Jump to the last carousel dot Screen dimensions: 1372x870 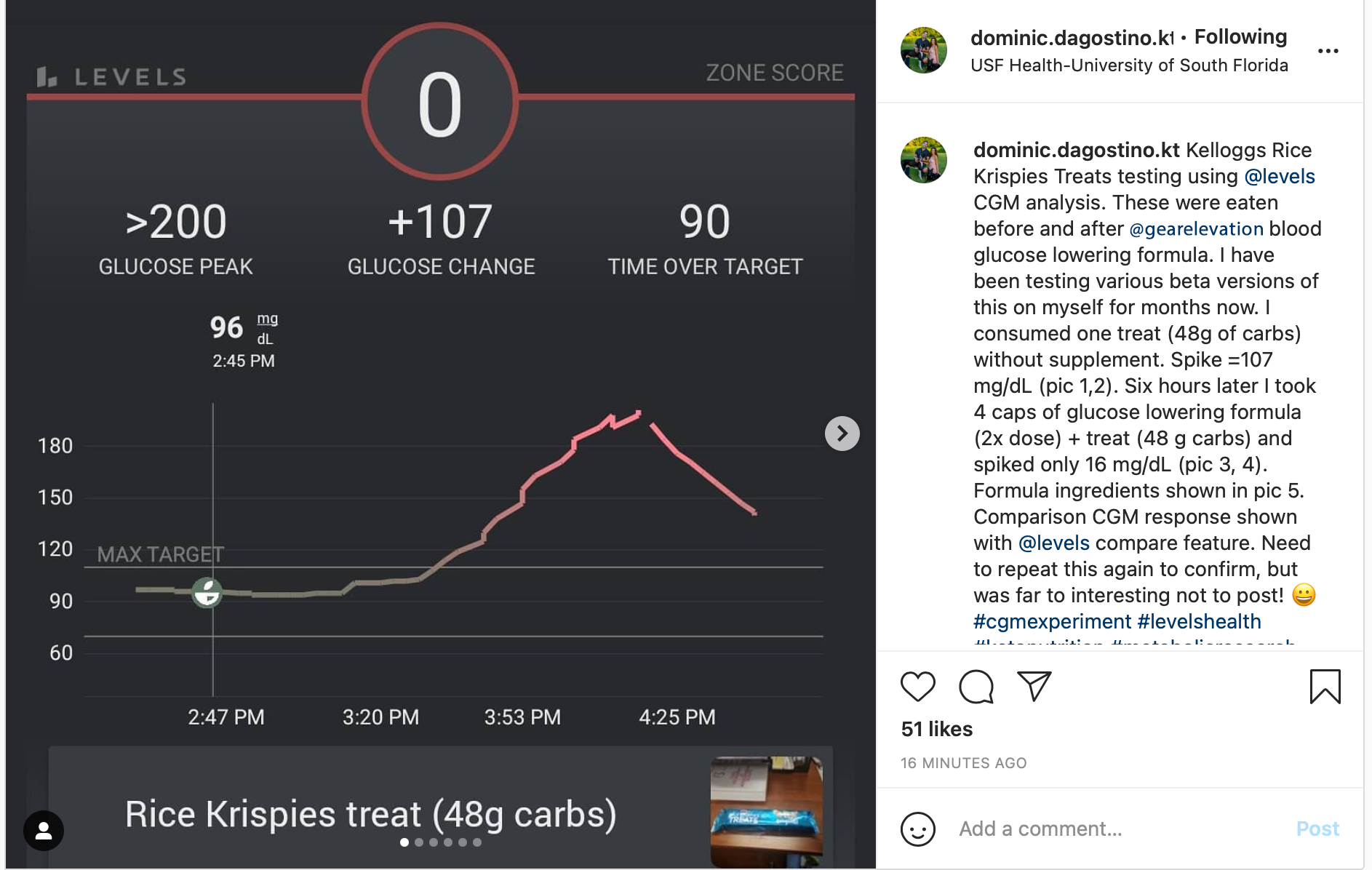[x=477, y=842]
